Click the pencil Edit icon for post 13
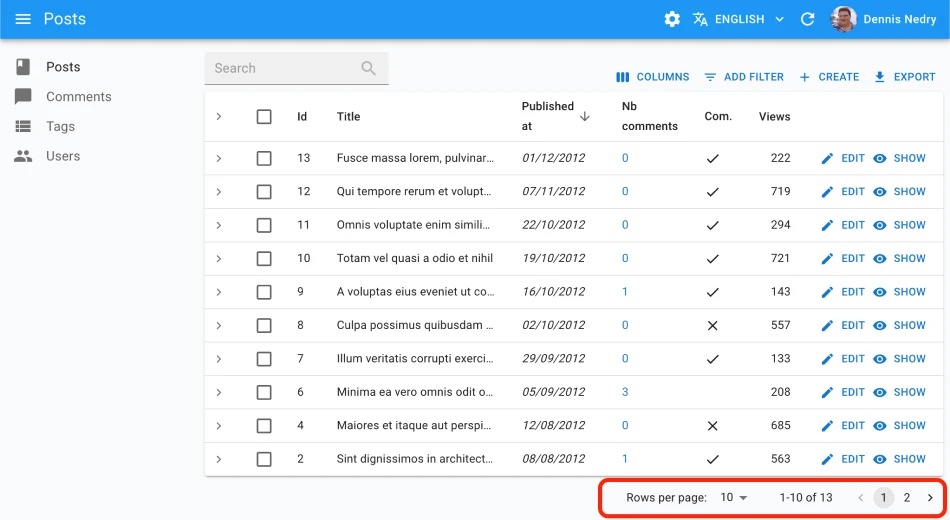 (827, 158)
